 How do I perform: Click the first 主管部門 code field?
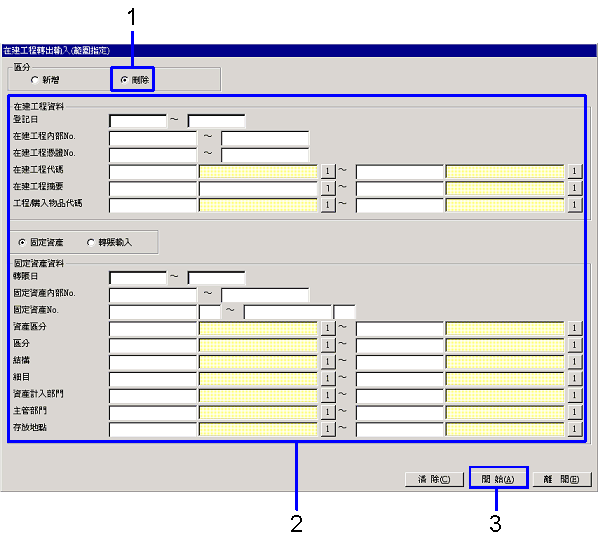pos(153,412)
